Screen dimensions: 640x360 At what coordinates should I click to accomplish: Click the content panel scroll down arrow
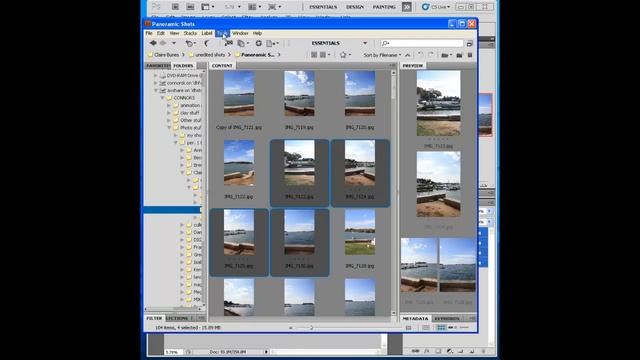tap(393, 313)
